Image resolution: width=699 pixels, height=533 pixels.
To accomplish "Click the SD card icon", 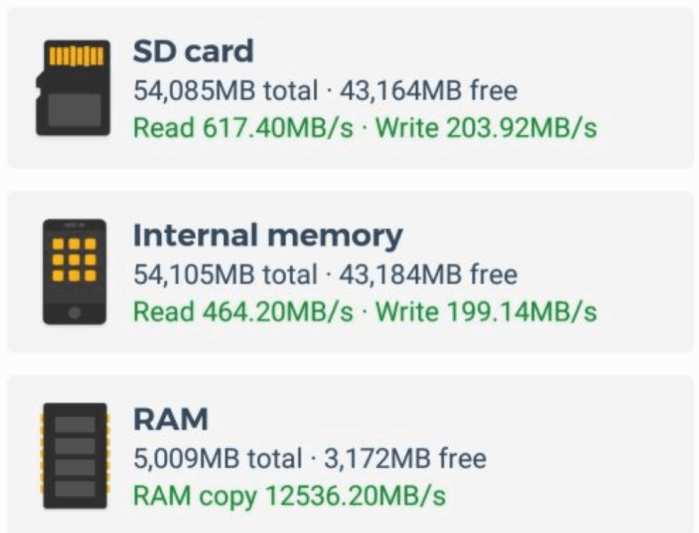I will 74,87.
